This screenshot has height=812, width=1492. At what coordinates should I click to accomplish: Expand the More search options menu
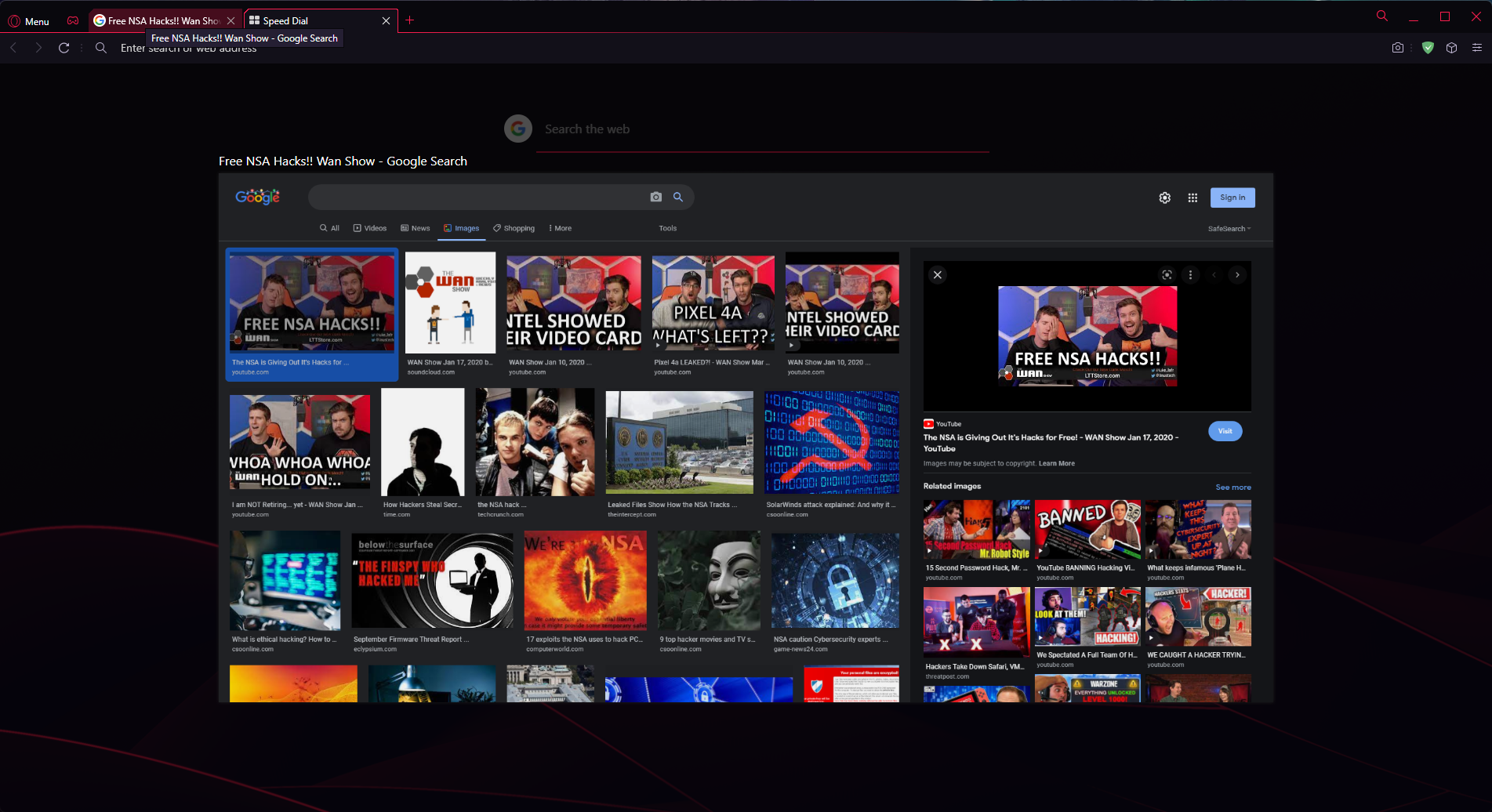pyautogui.click(x=560, y=228)
